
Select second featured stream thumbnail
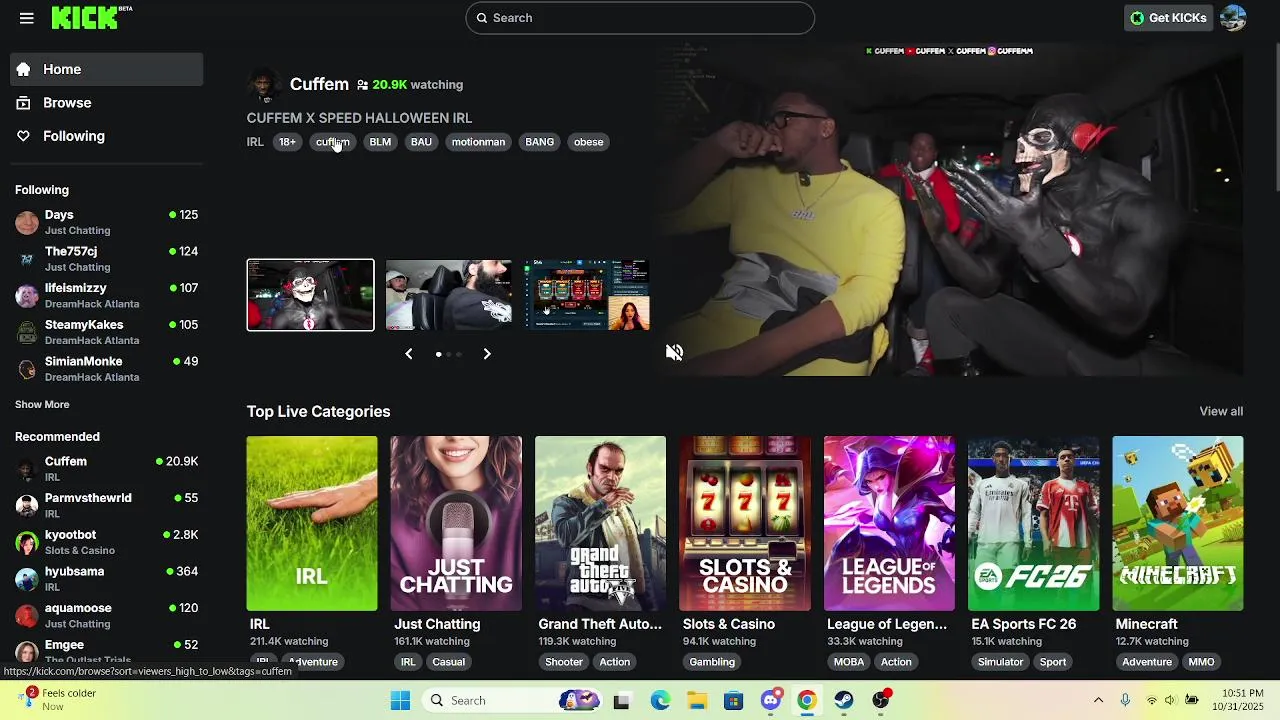pos(449,295)
